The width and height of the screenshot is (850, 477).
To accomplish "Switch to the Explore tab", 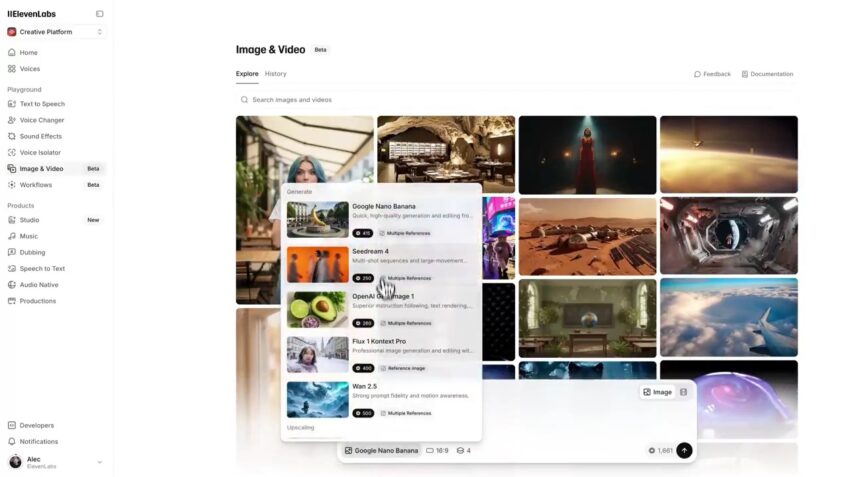I will (247, 74).
